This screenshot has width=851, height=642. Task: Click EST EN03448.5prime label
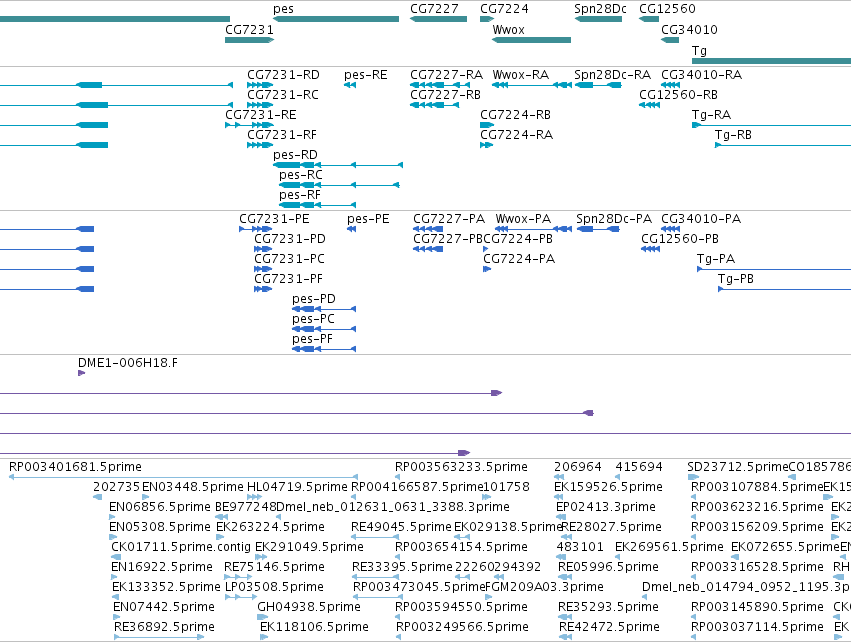tap(193, 487)
